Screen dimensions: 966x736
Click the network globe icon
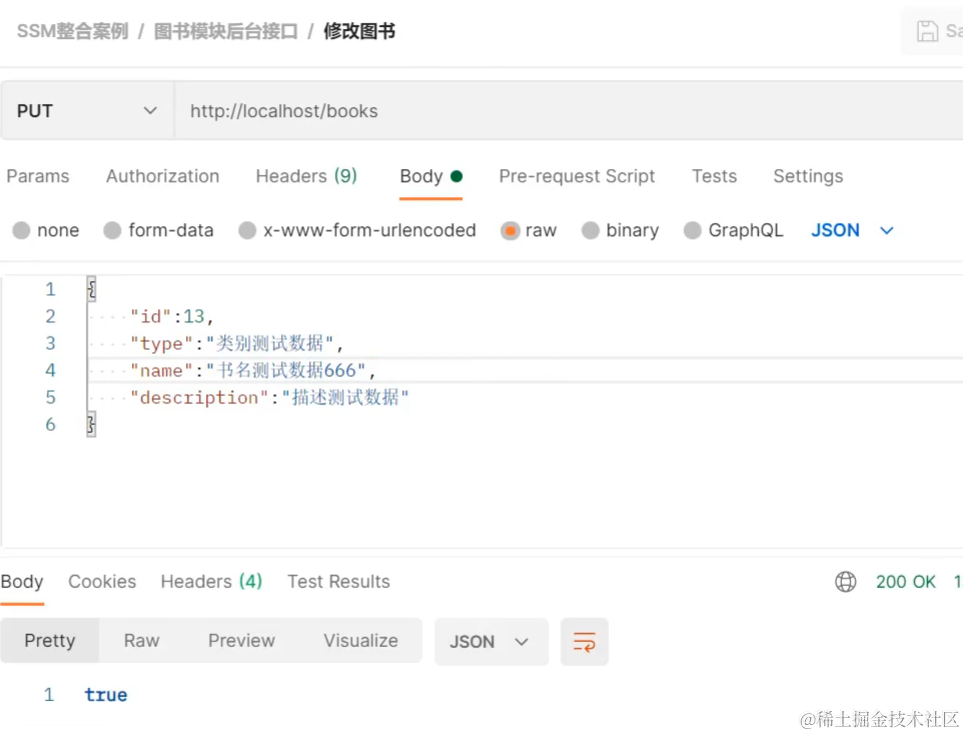click(x=845, y=581)
